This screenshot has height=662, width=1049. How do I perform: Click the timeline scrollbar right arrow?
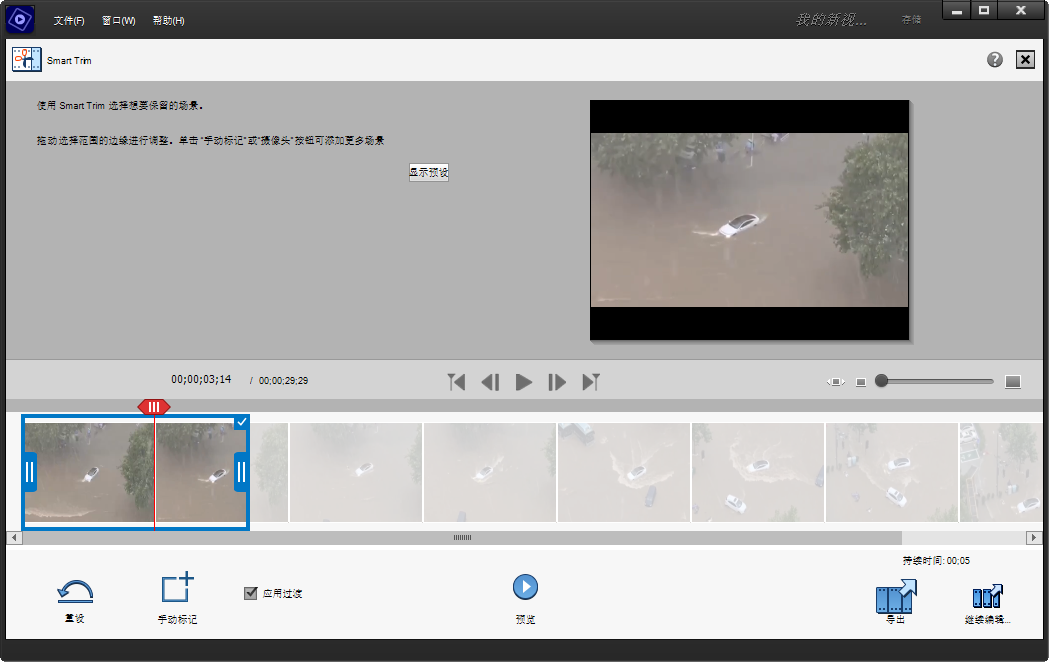click(1034, 538)
